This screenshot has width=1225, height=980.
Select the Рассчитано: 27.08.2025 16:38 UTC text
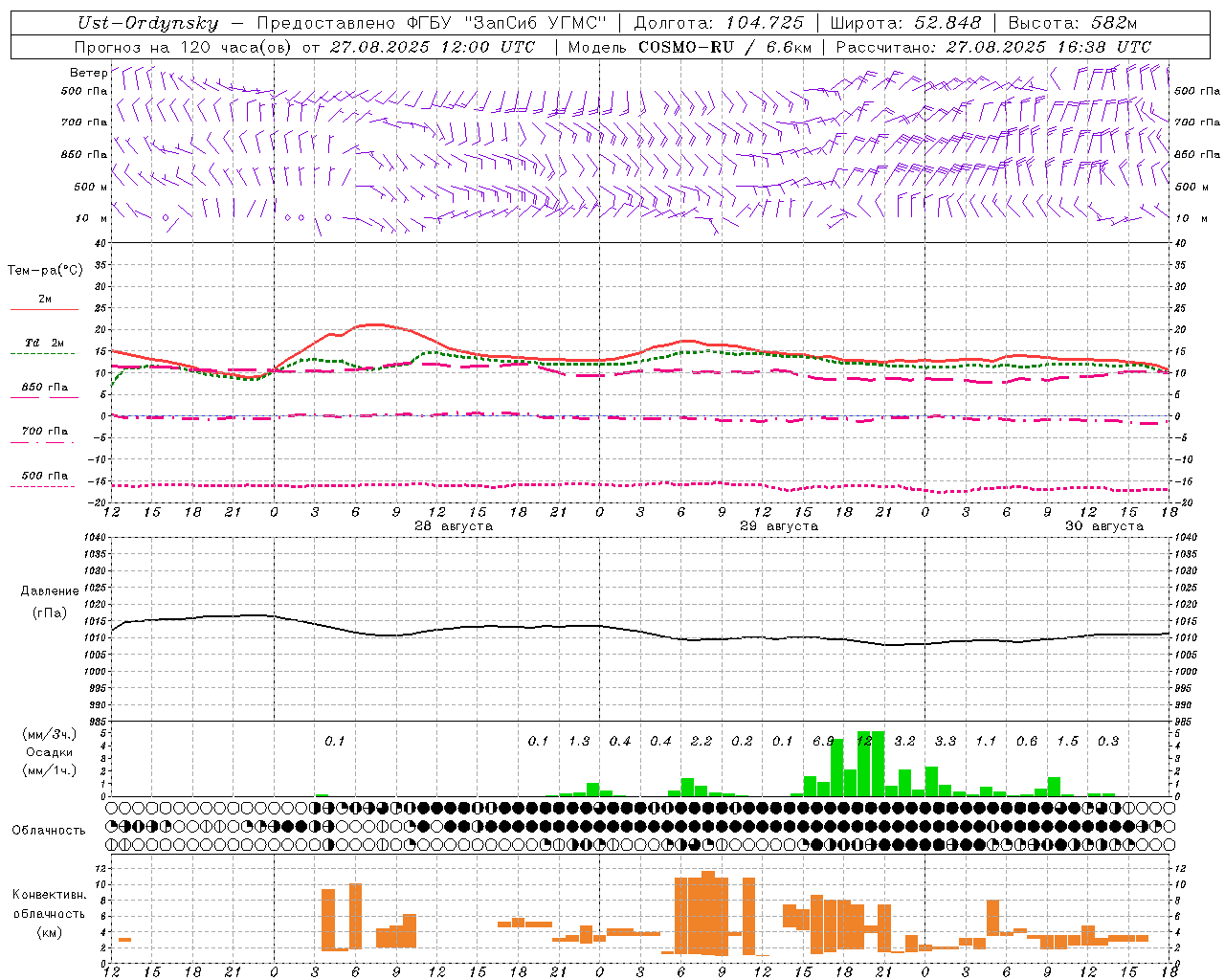pos(993,47)
